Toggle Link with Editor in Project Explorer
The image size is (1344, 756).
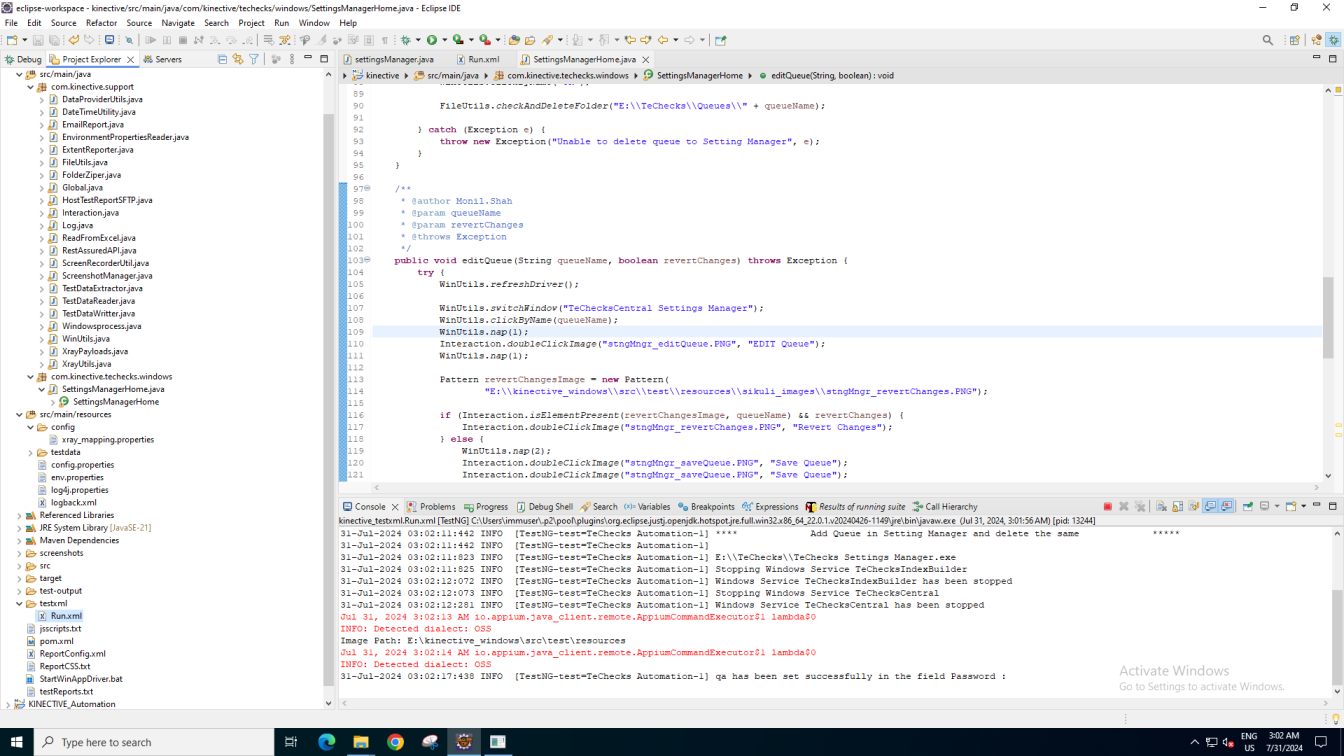click(x=238, y=59)
